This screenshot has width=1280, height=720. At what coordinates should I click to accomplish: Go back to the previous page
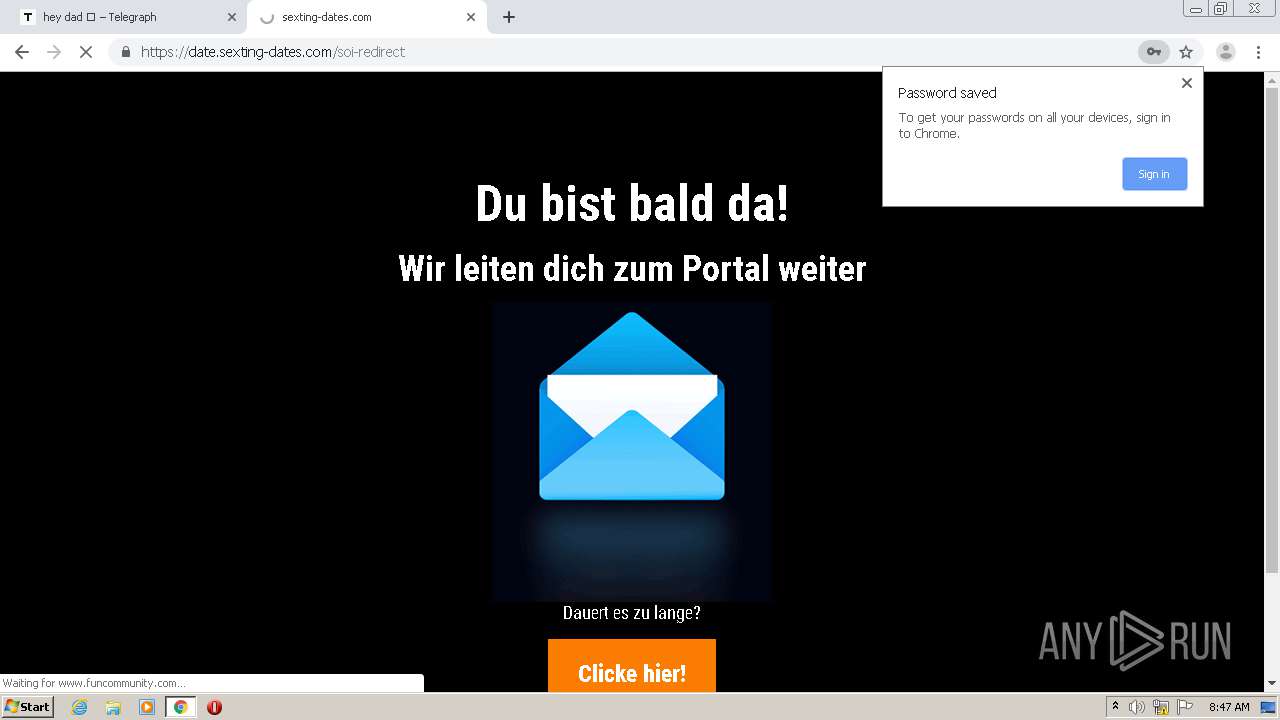click(22, 52)
